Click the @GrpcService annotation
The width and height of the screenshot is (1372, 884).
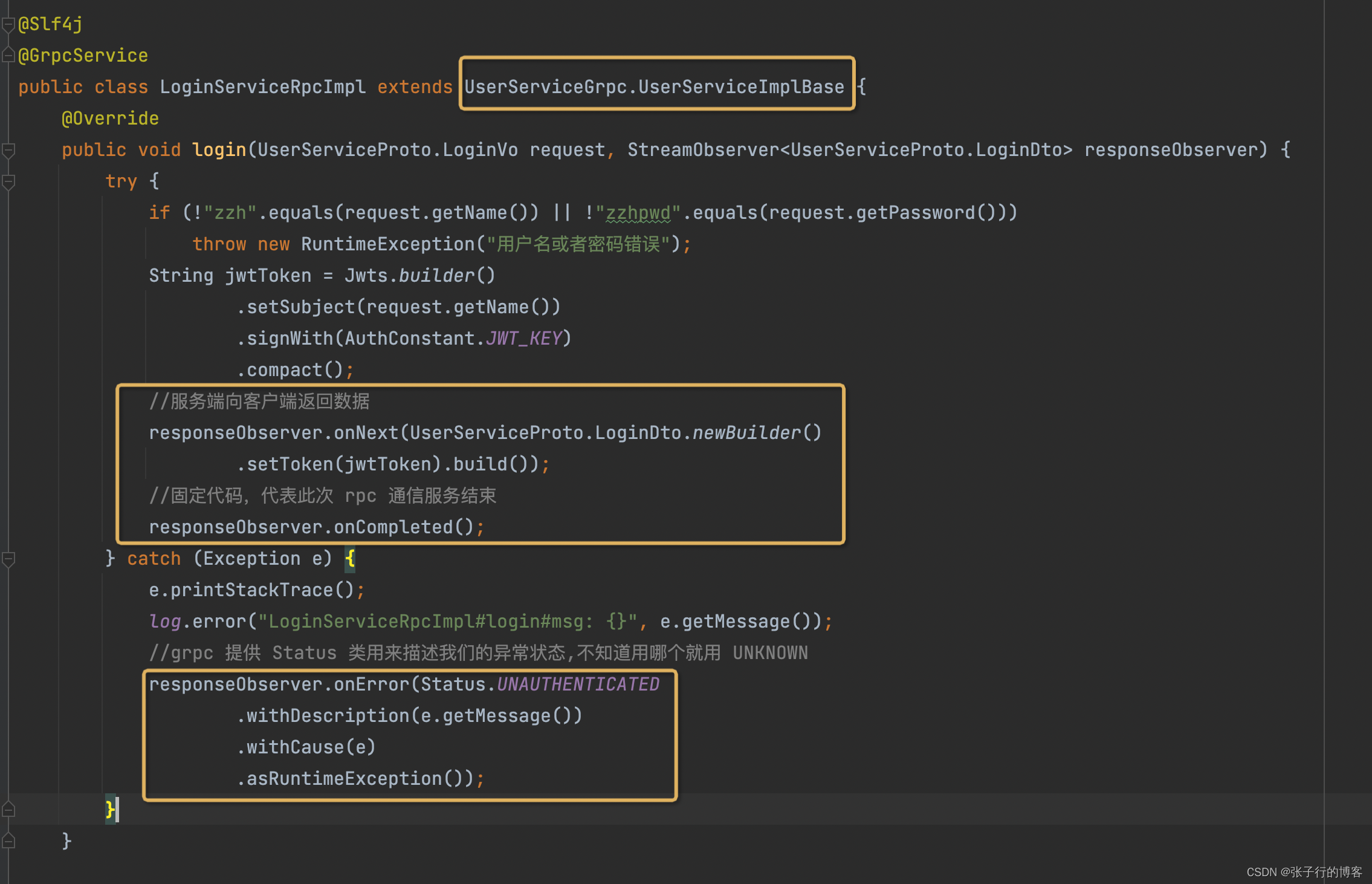point(83,56)
